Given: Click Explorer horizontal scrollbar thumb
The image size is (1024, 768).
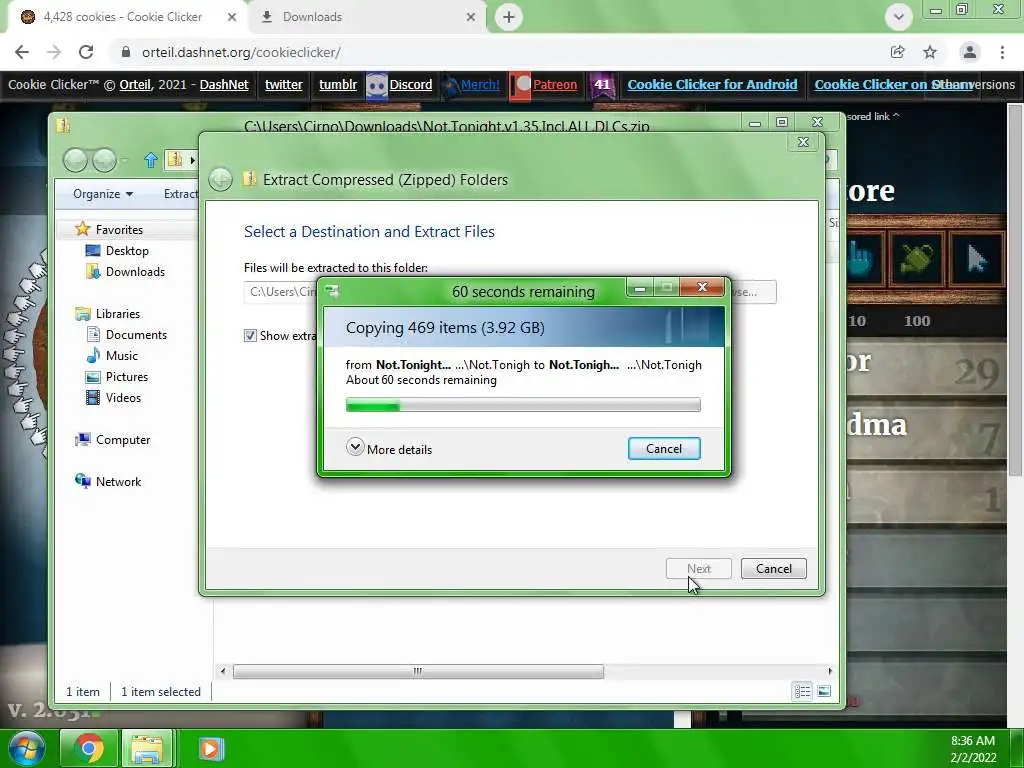Looking at the screenshot, I should [x=418, y=671].
